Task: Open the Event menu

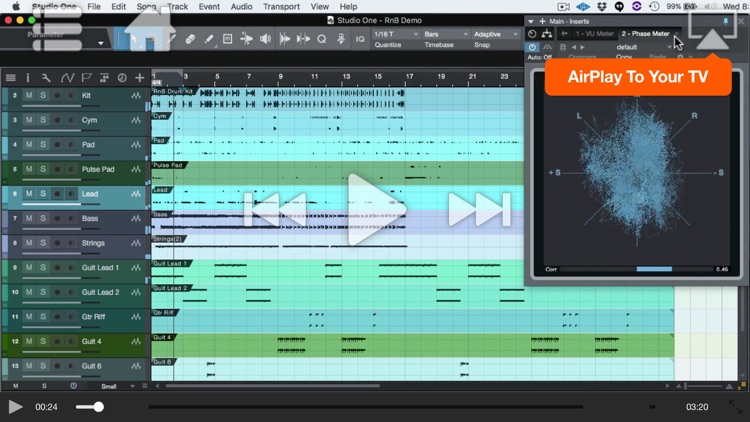Action: tap(209, 7)
